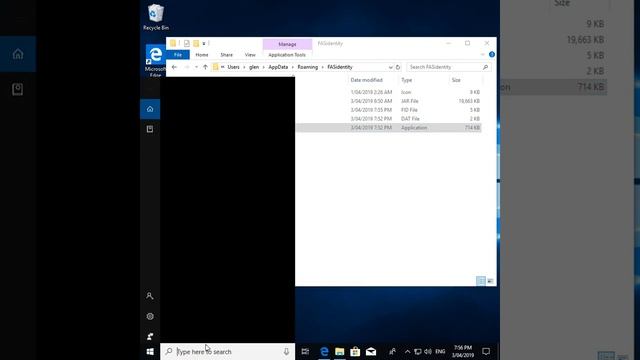
Task: Select the 'DAT File' row
Action: (x=388, y=119)
